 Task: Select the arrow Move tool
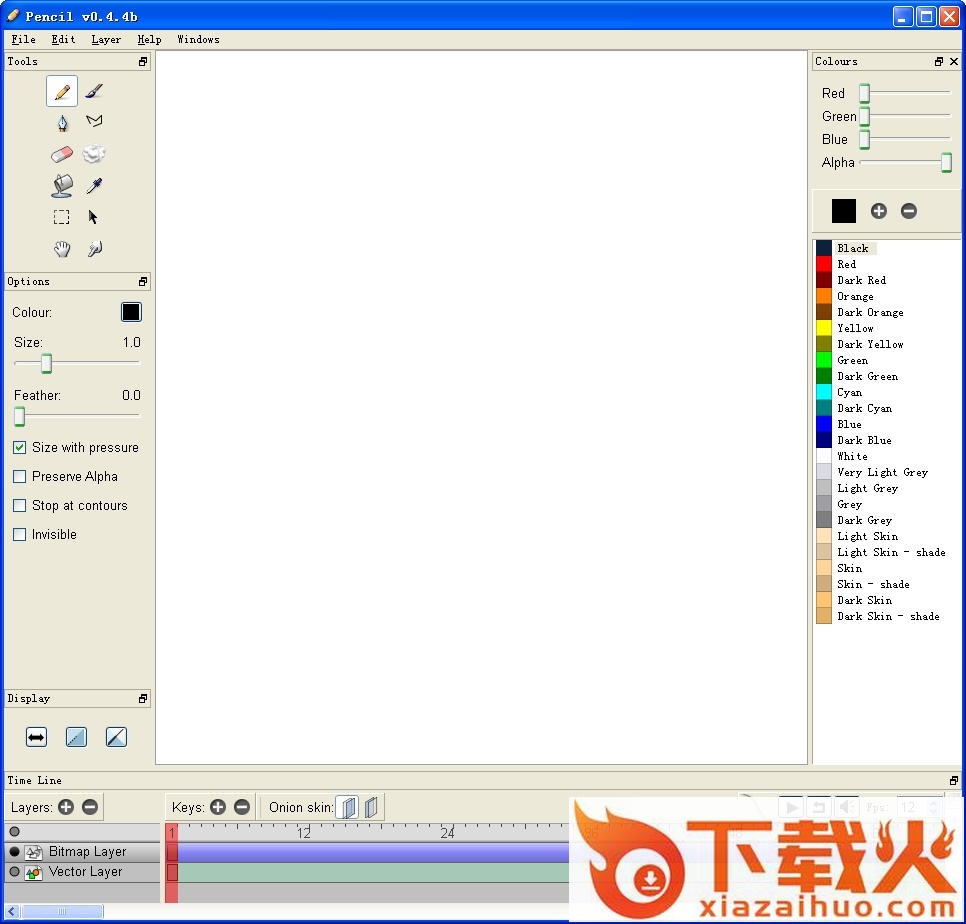coord(93,217)
